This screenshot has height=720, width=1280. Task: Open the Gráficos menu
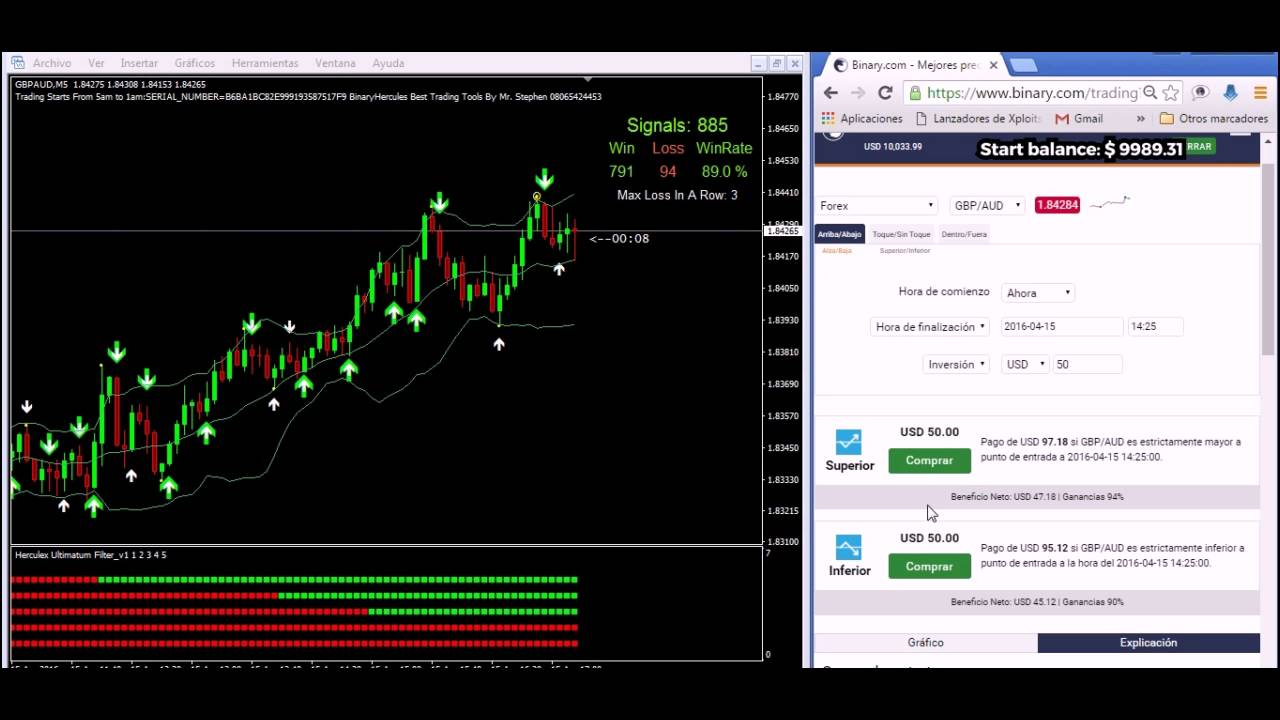tap(194, 63)
